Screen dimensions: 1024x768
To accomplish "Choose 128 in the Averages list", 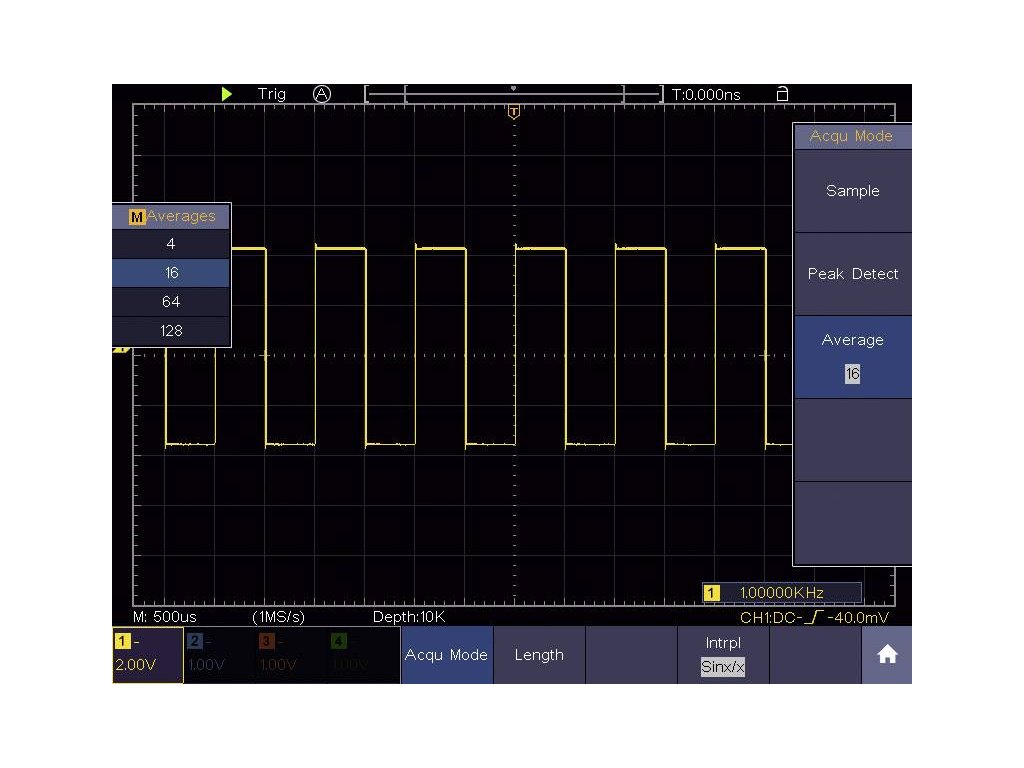I will click(x=171, y=331).
